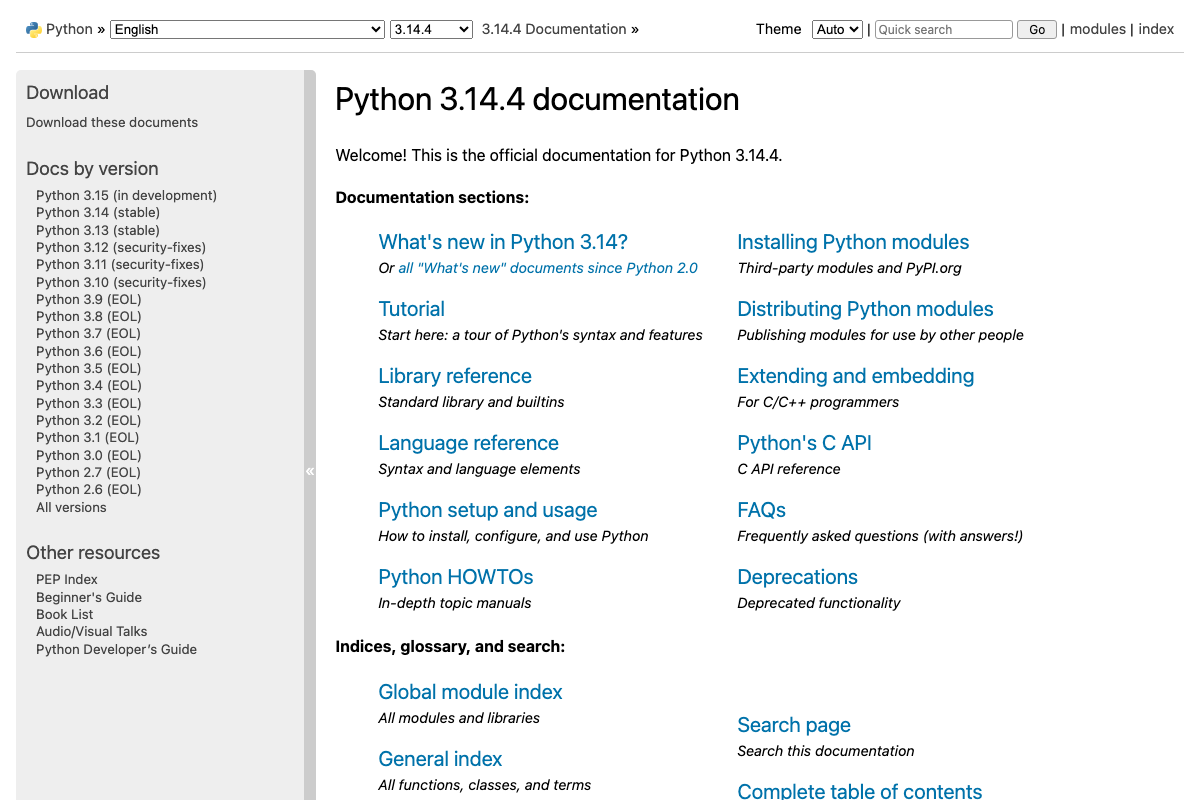Open the English language dropdown
Screen dimensions: 1200x800
click(x=247, y=29)
